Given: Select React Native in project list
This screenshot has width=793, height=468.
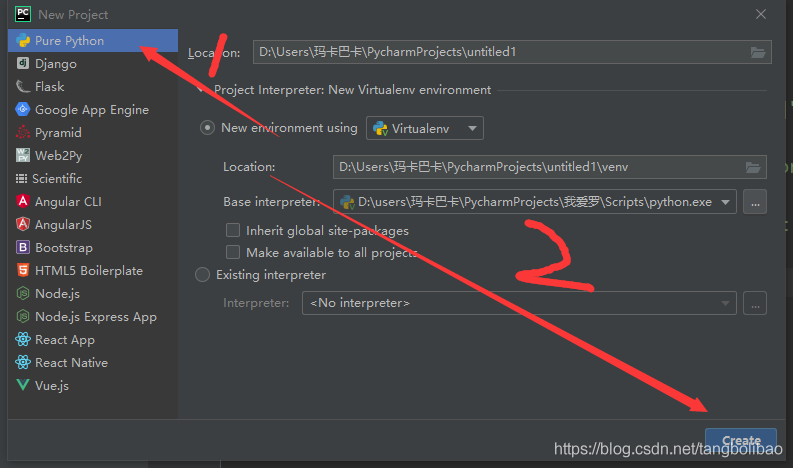Looking at the screenshot, I should [x=93, y=362].
